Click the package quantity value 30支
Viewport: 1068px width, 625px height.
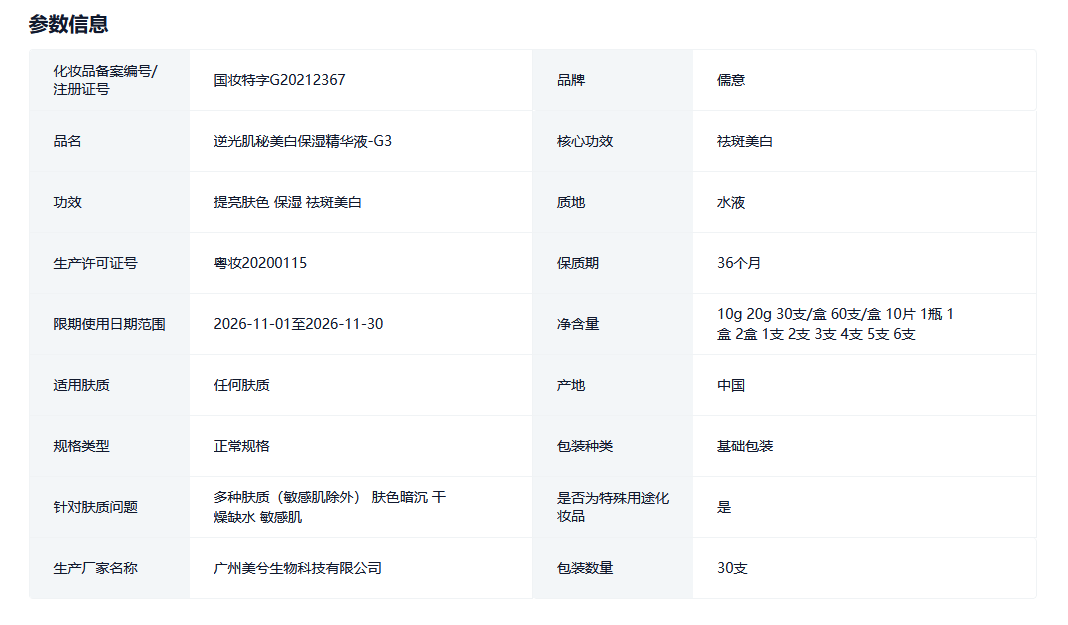pos(731,568)
